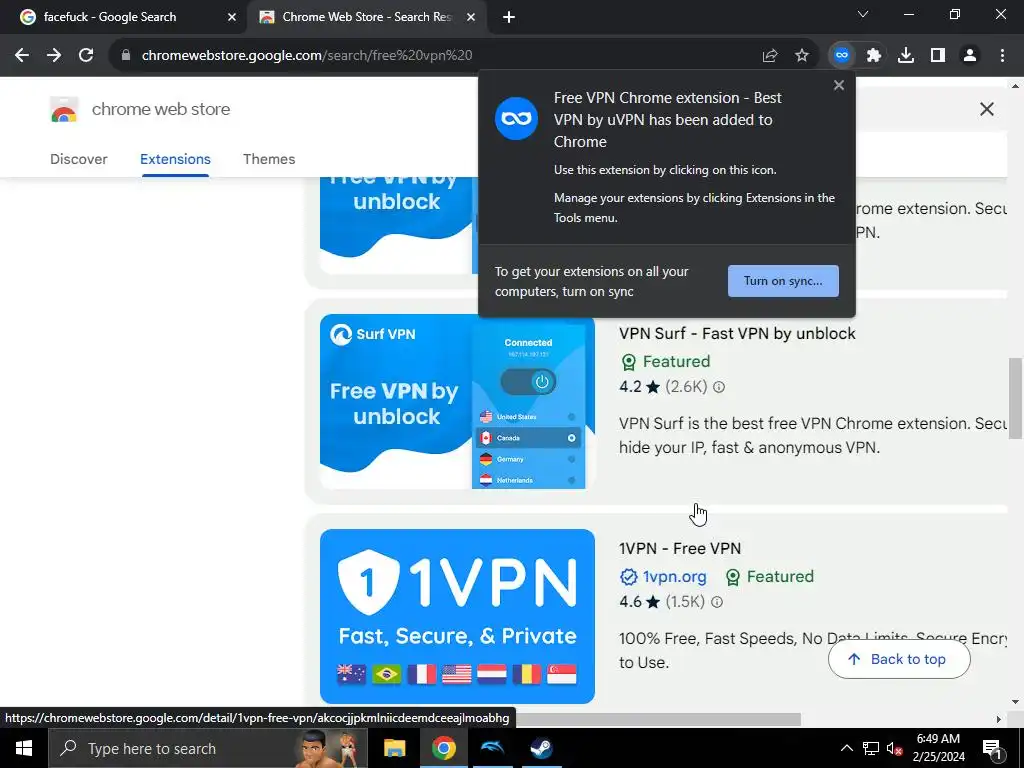
Task: Open the uVPN extension toolbar icon
Action: point(842,56)
